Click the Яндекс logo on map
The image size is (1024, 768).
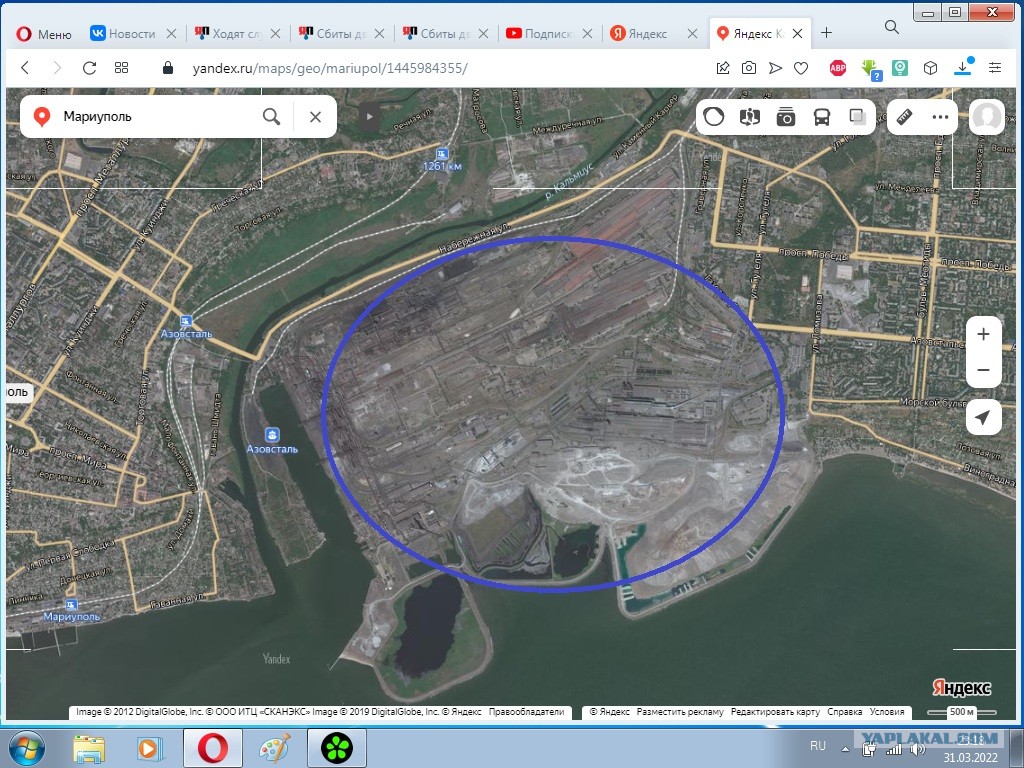tap(961, 688)
